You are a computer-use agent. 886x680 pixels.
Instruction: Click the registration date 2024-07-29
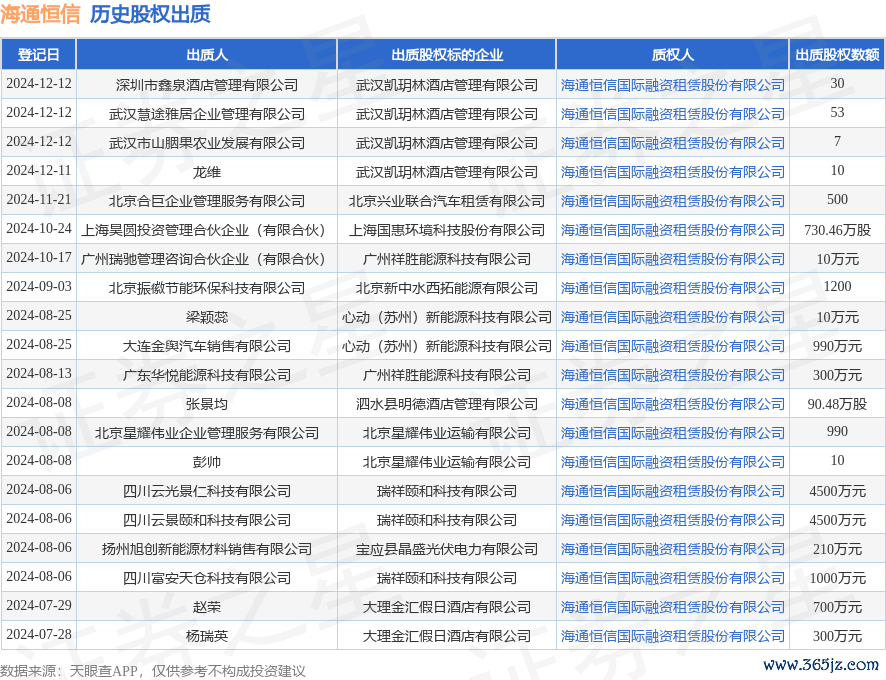pyautogui.click(x=39, y=605)
